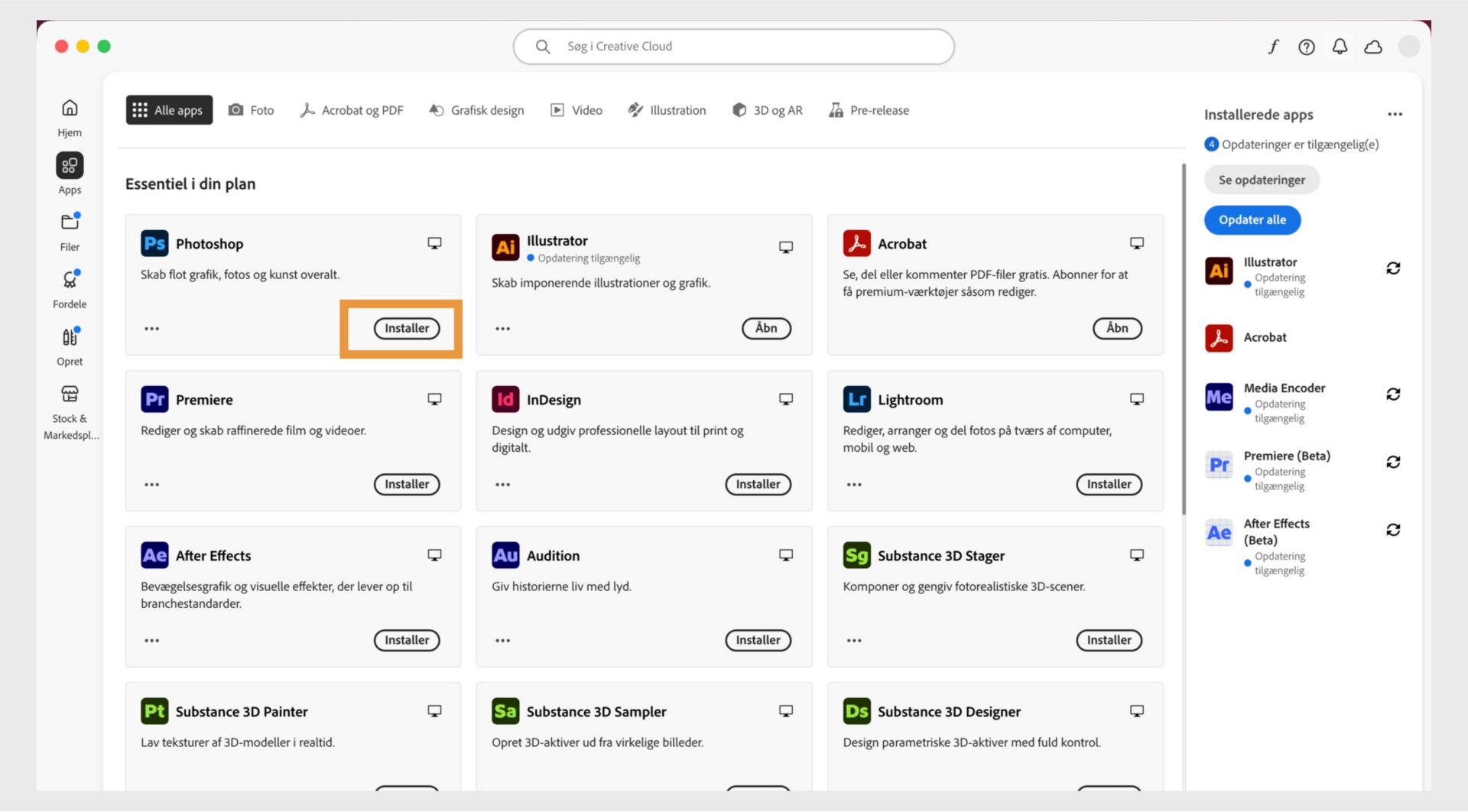Open Premiere card more options dots
The image size is (1468, 812).
tap(152, 485)
